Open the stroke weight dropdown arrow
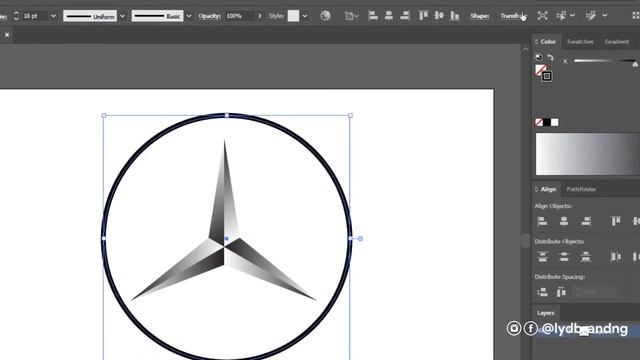640x360 pixels. (x=53, y=16)
